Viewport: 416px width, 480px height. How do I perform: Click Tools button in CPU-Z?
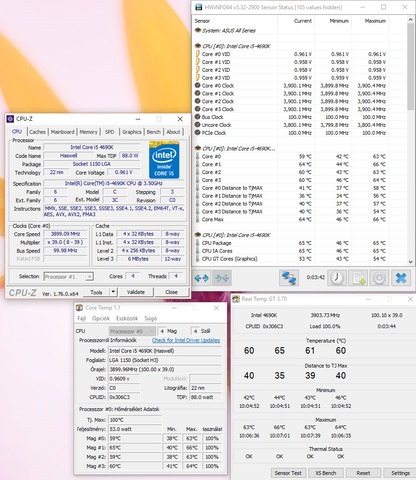click(x=96, y=292)
